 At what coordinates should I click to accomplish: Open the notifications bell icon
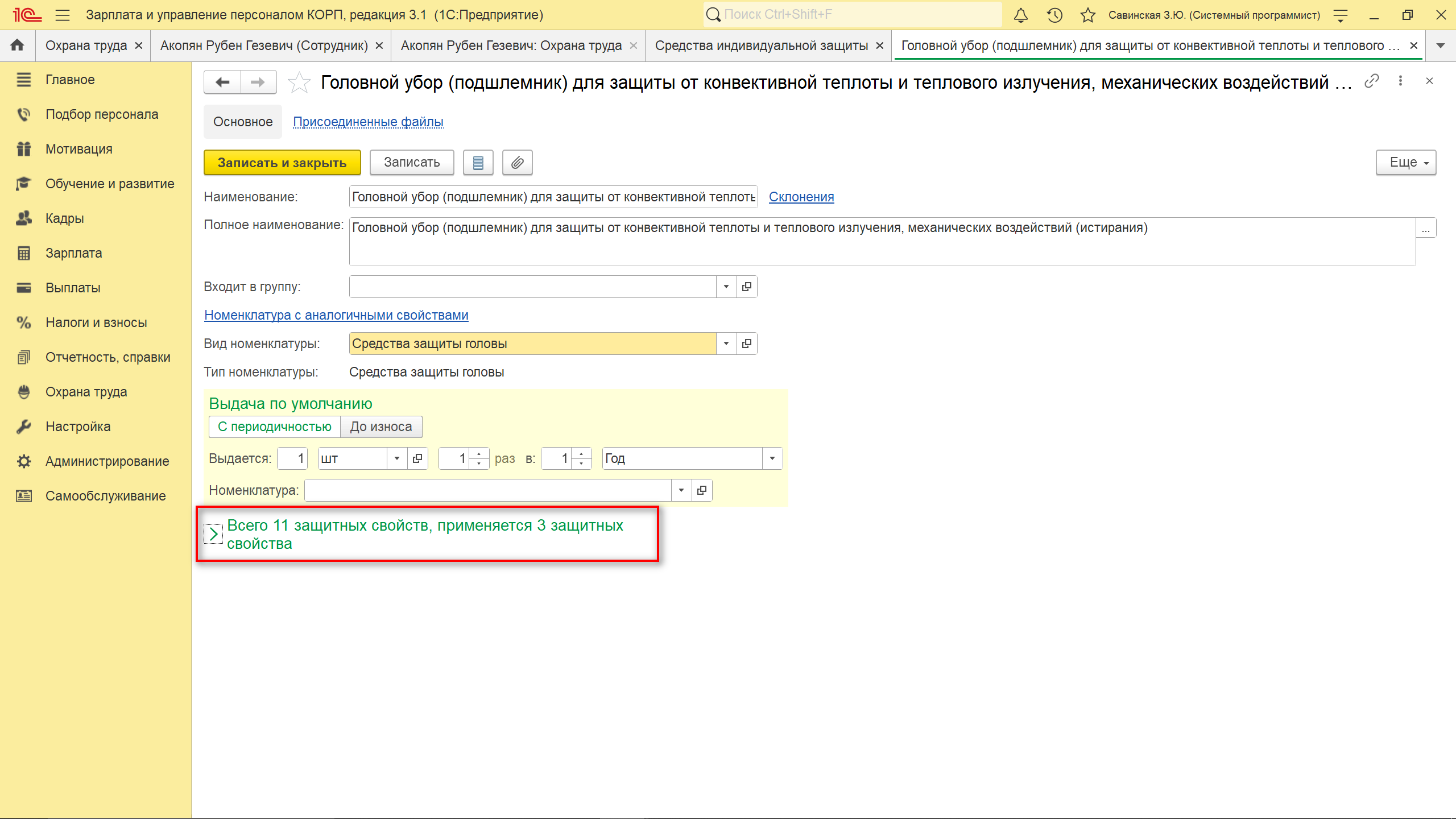(x=1021, y=15)
